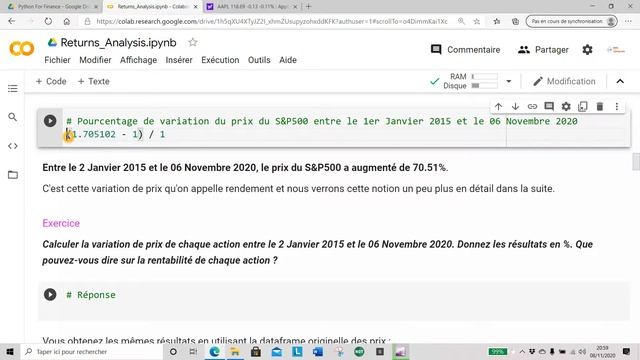Move the cell down with the arrow icon
The width and height of the screenshot is (640, 360).
click(x=516, y=107)
